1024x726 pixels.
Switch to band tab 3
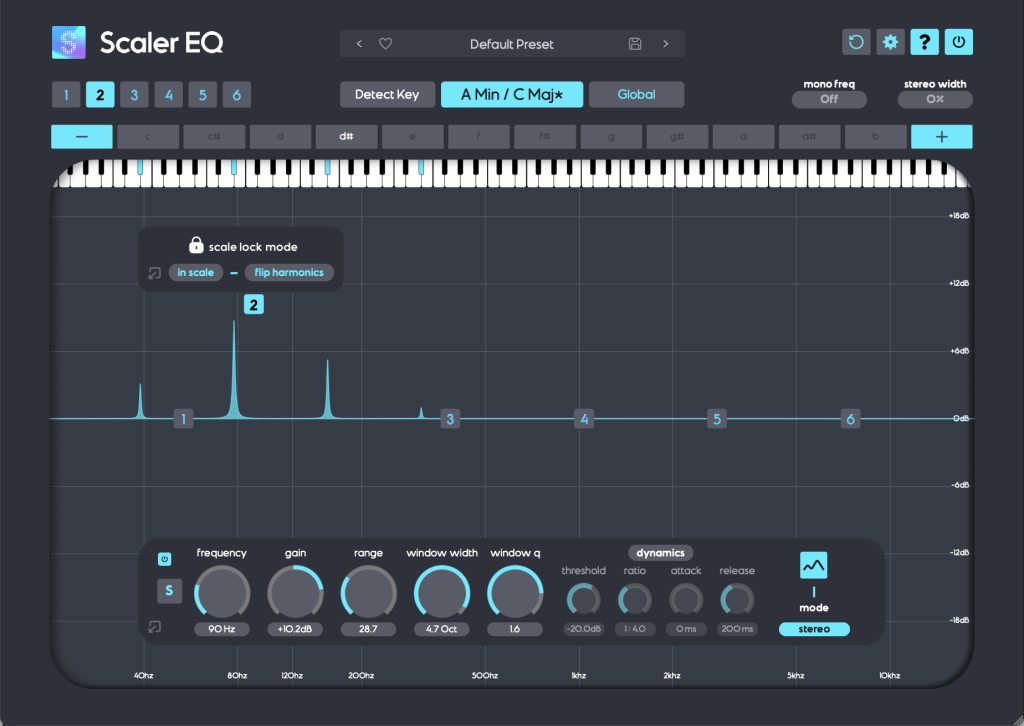pyautogui.click(x=133, y=95)
